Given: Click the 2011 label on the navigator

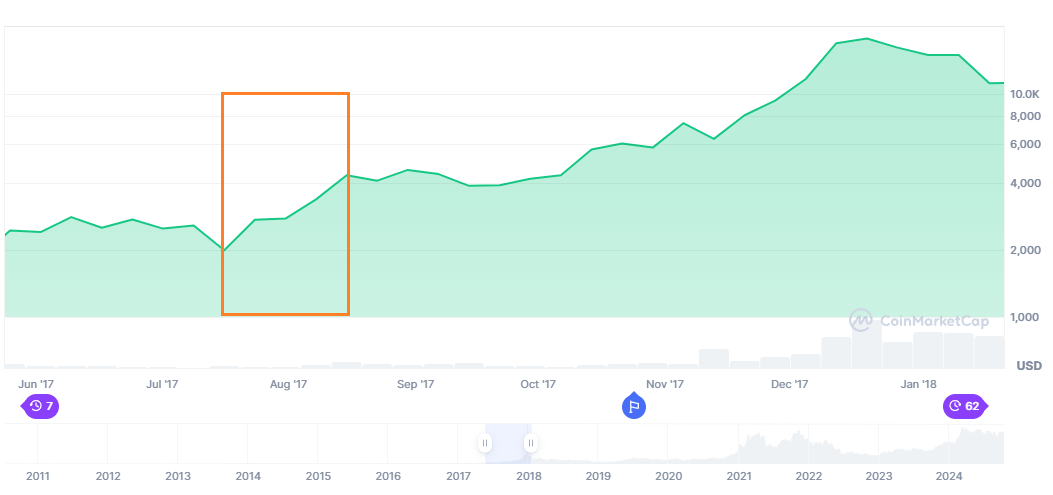Looking at the screenshot, I should (x=38, y=476).
